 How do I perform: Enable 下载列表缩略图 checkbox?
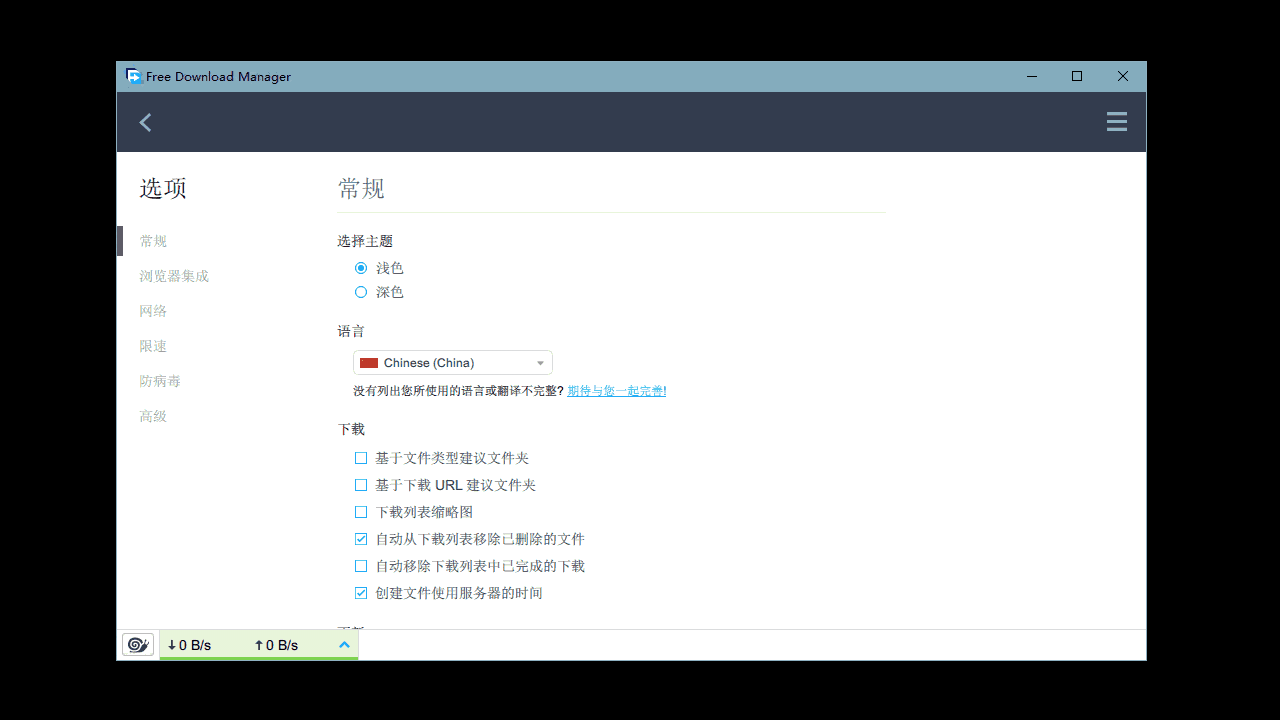(x=361, y=511)
